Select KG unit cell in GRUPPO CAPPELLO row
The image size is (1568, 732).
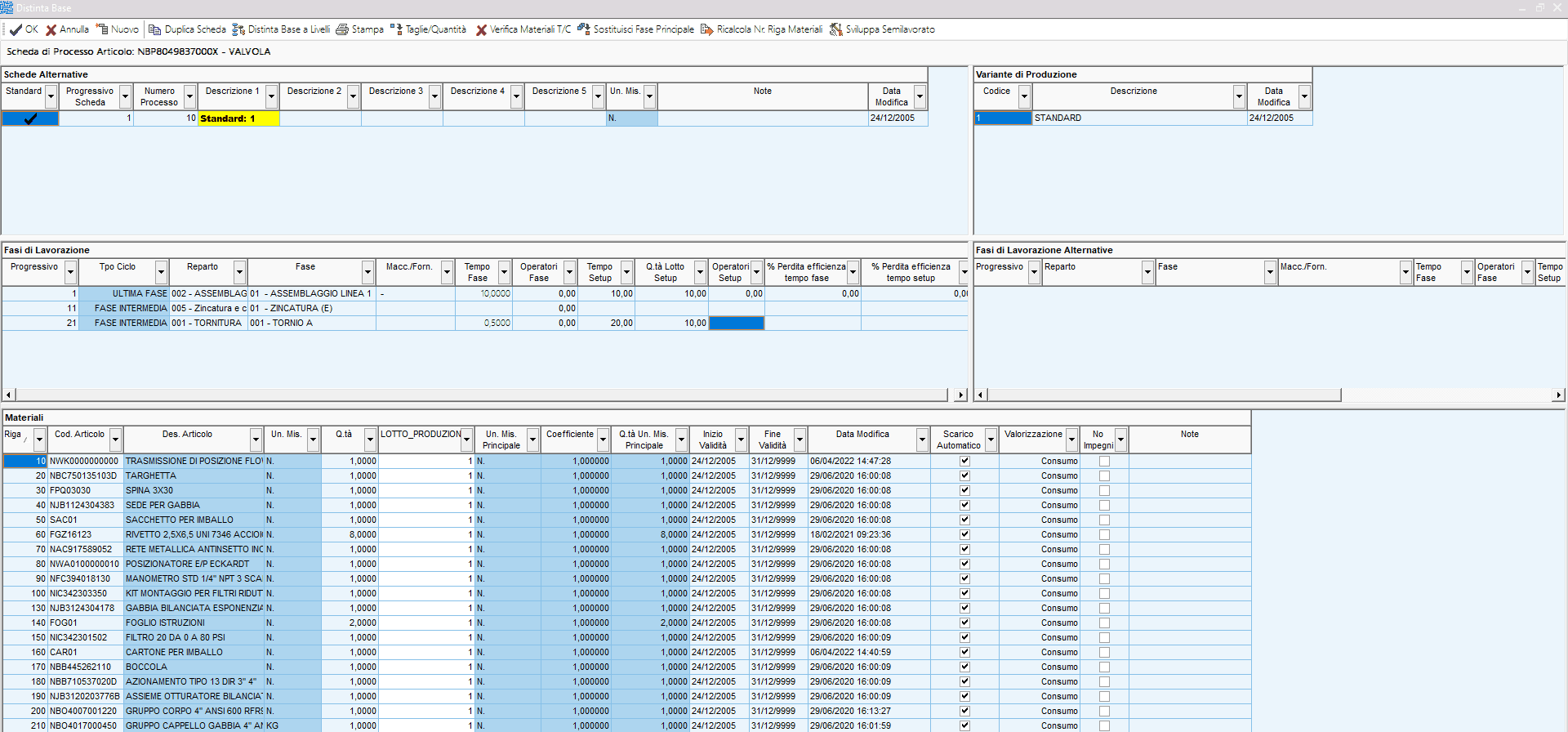[x=292, y=725]
